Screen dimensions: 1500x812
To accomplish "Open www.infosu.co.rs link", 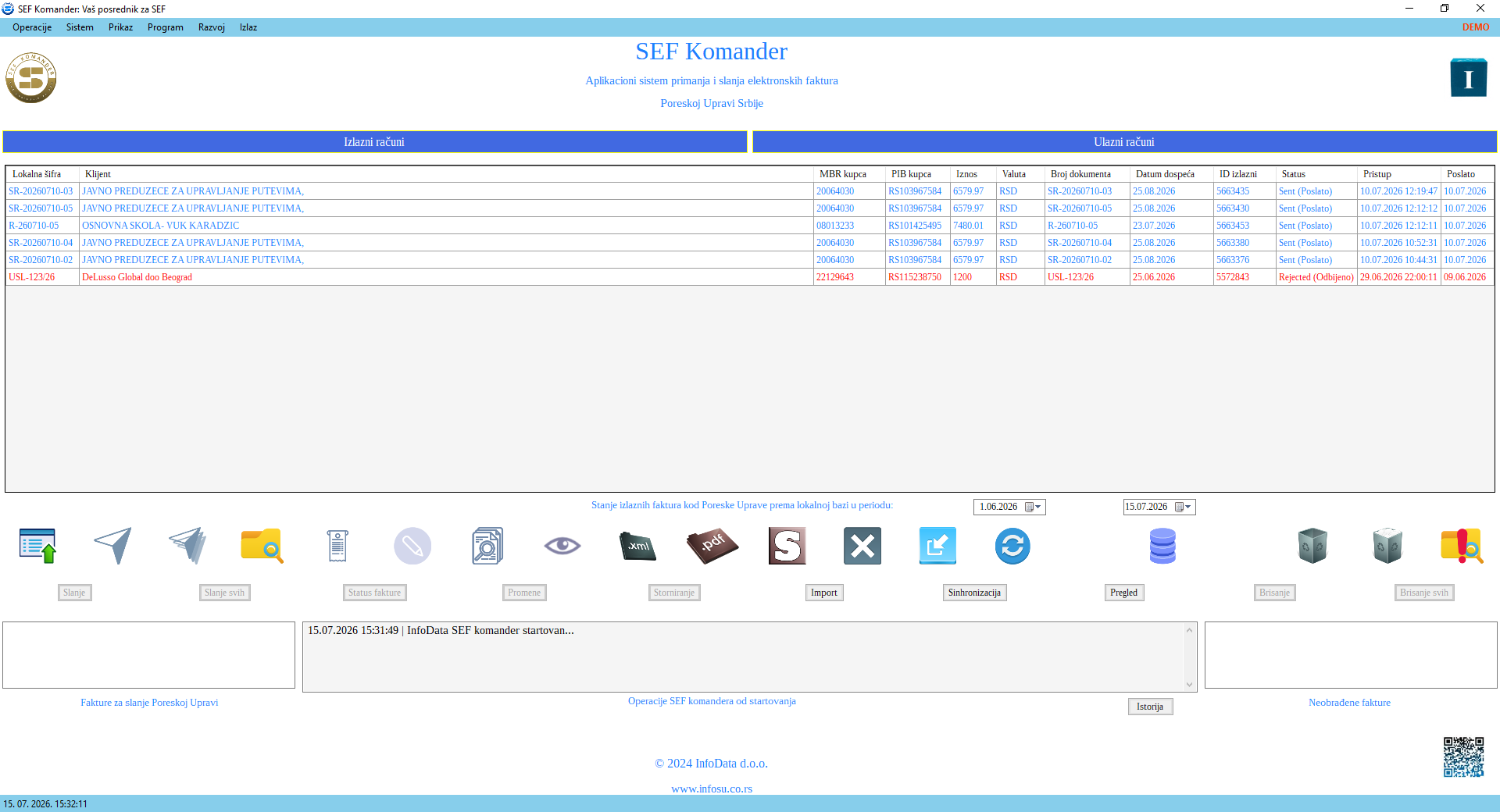I will click(712, 789).
